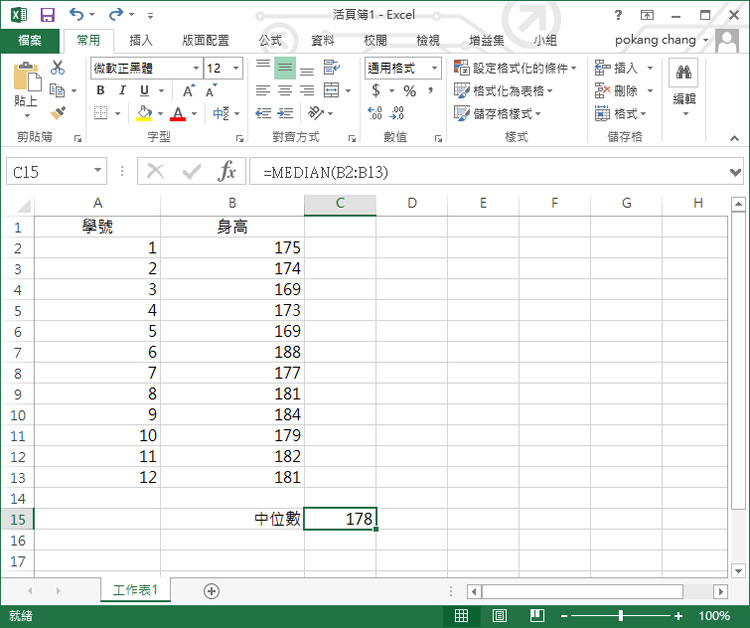The width and height of the screenshot is (750, 628).
Task: Select cell B7 containing 188
Action: pos(232,352)
